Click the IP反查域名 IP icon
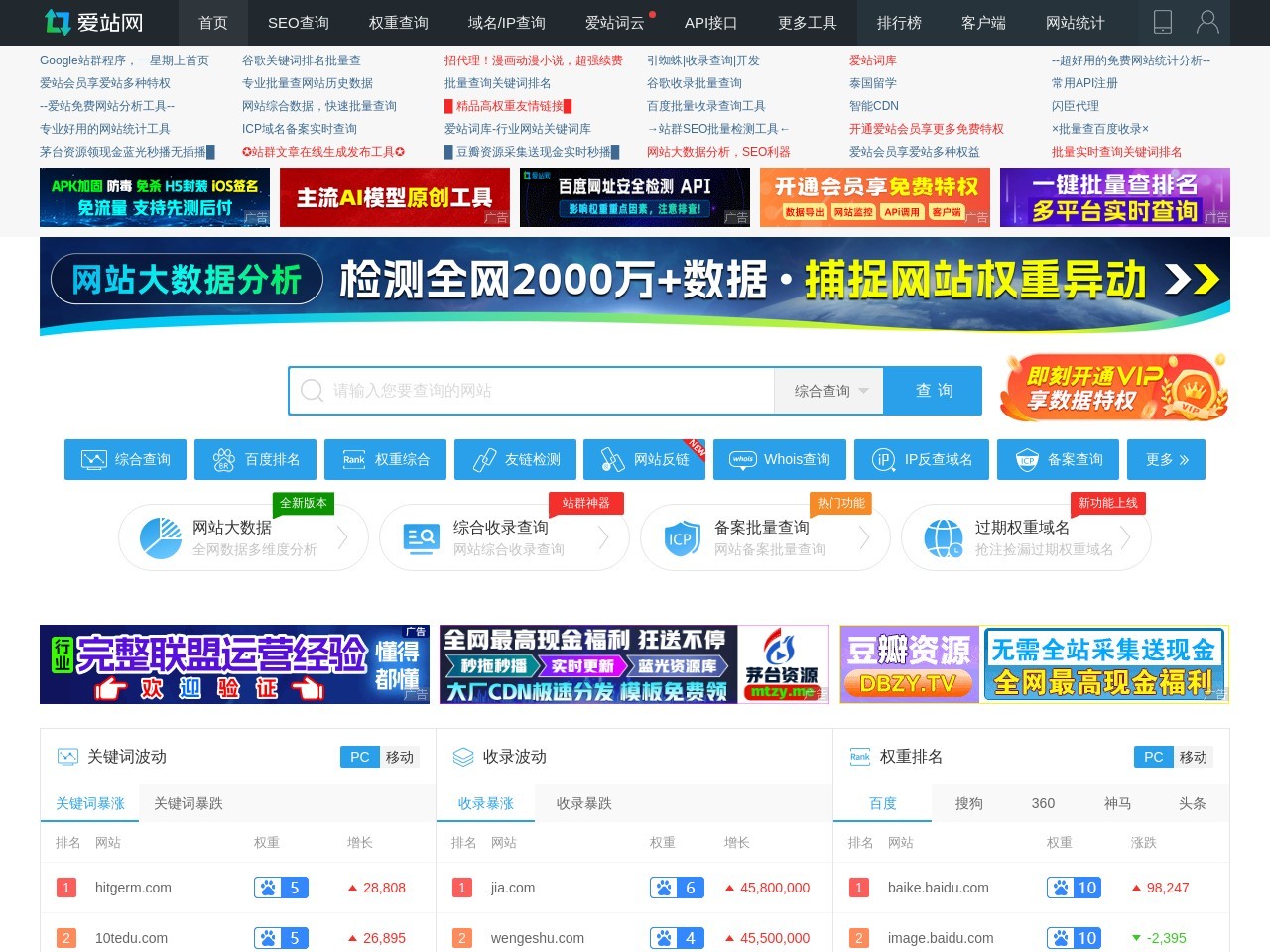 (883, 459)
